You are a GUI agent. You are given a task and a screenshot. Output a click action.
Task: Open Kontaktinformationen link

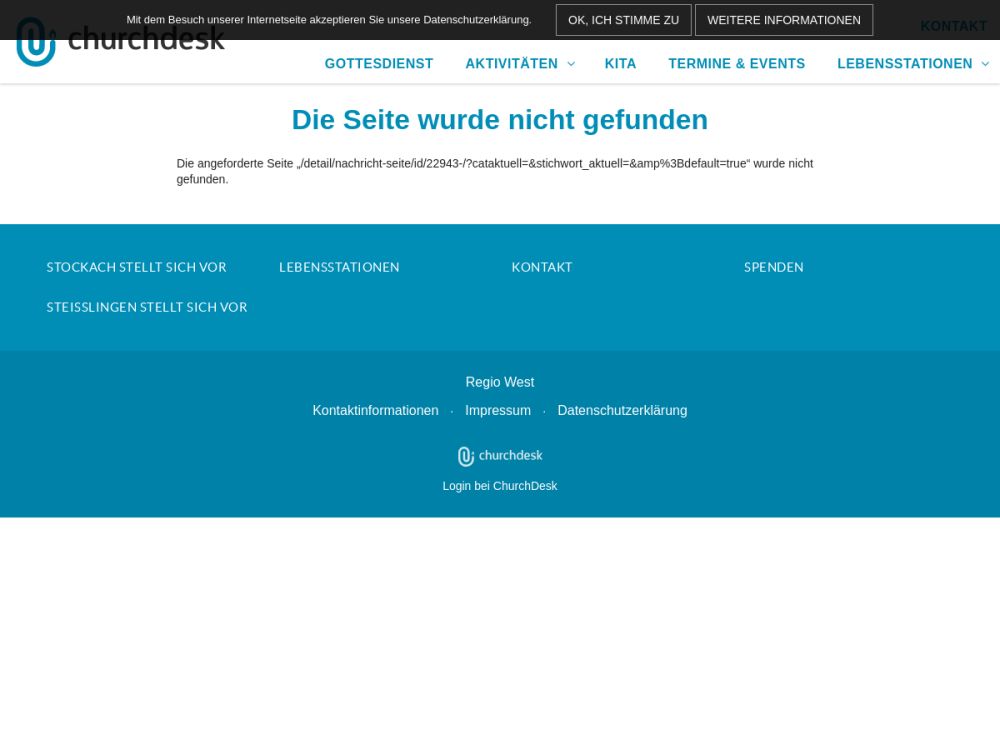tap(375, 411)
